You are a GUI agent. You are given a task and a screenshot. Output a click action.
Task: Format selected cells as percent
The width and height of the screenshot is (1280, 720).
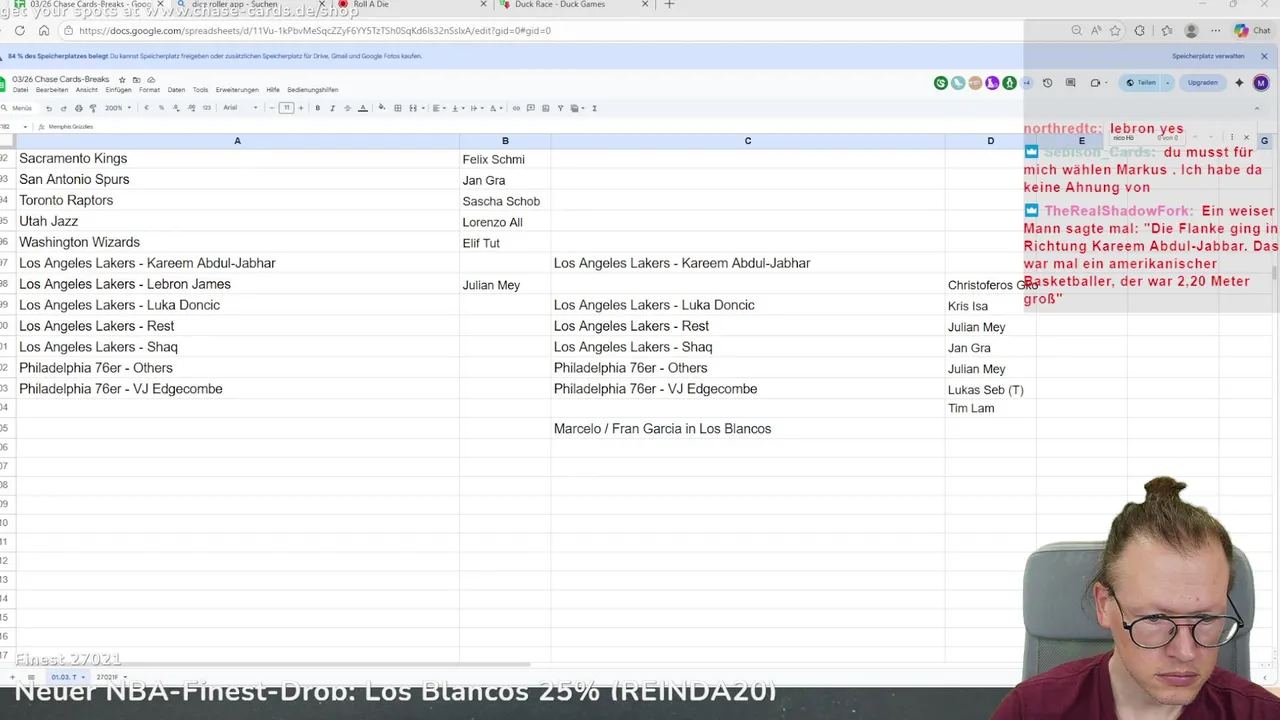[161, 108]
